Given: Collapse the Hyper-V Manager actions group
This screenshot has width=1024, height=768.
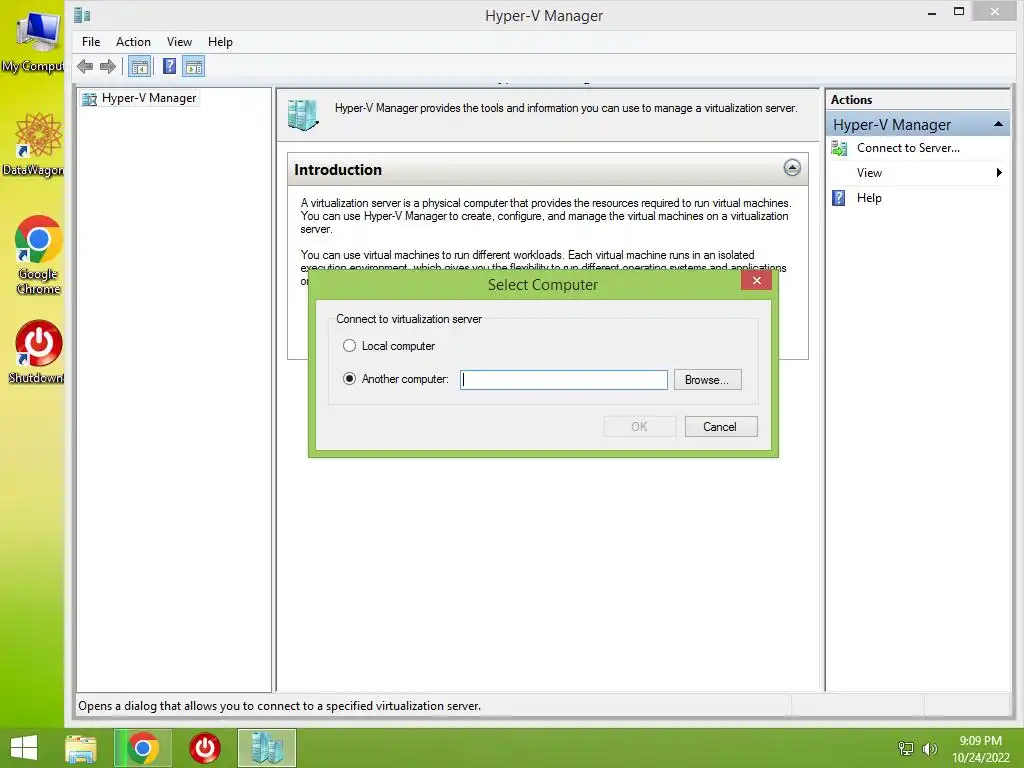Looking at the screenshot, I should click(998, 124).
